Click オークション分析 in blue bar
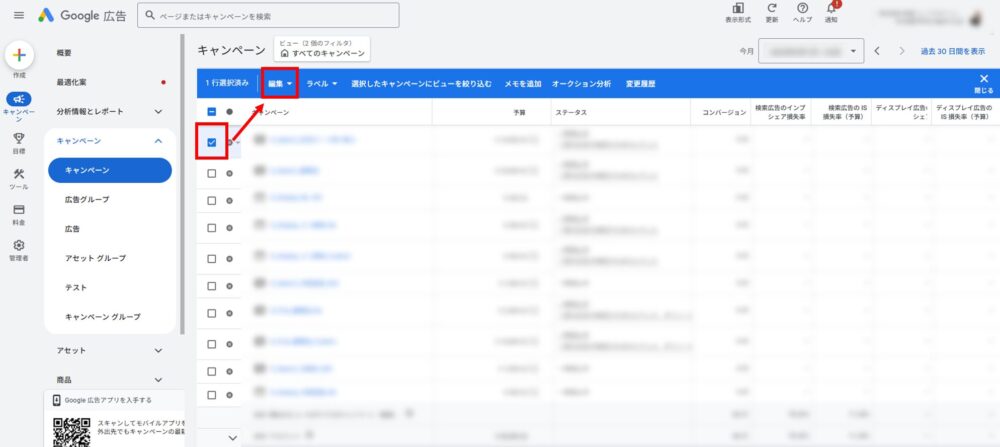 (x=581, y=84)
